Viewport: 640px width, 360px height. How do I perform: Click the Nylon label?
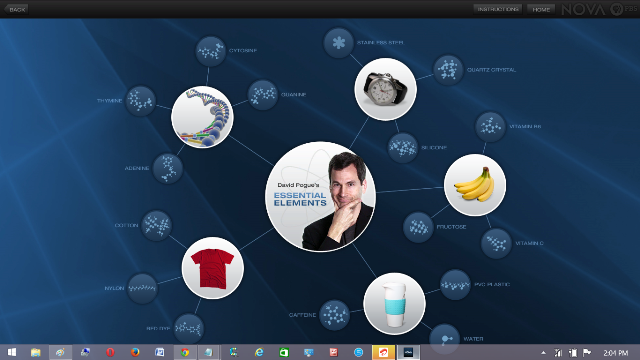tap(114, 288)
